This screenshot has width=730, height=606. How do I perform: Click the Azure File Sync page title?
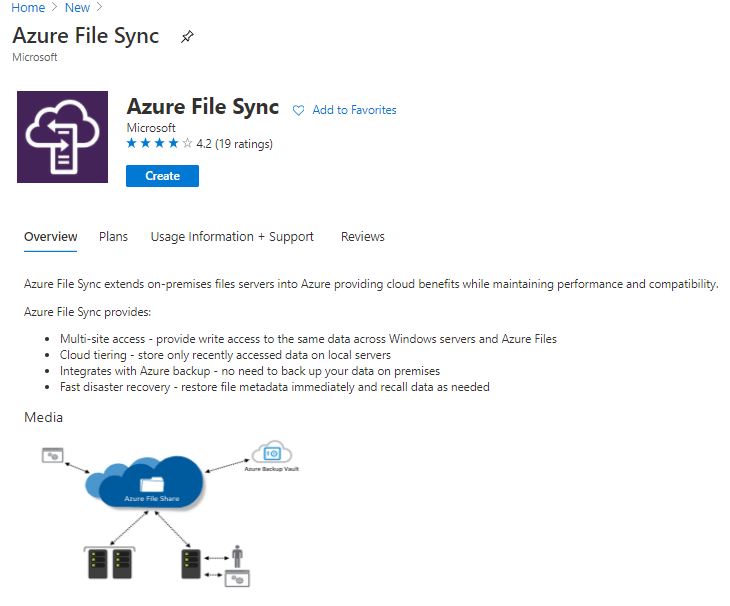click(x=86, y=35)
